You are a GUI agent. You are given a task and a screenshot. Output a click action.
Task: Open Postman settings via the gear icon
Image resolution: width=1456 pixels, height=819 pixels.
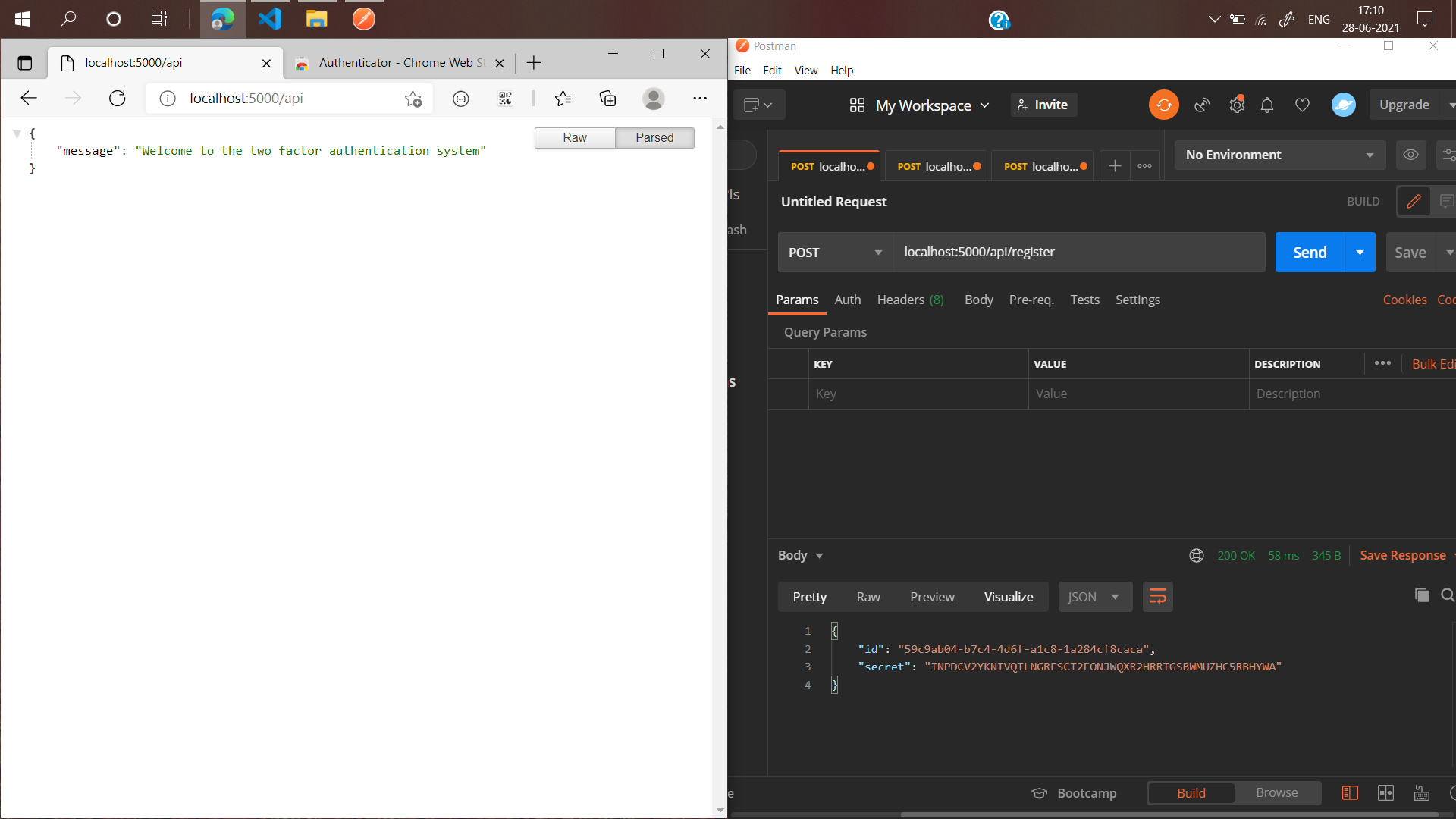click(1237, 104)
